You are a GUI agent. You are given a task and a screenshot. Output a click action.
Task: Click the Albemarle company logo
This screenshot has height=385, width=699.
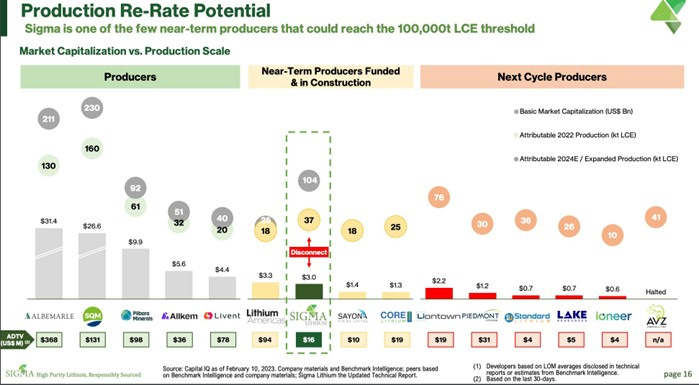(x=49, y=316)
